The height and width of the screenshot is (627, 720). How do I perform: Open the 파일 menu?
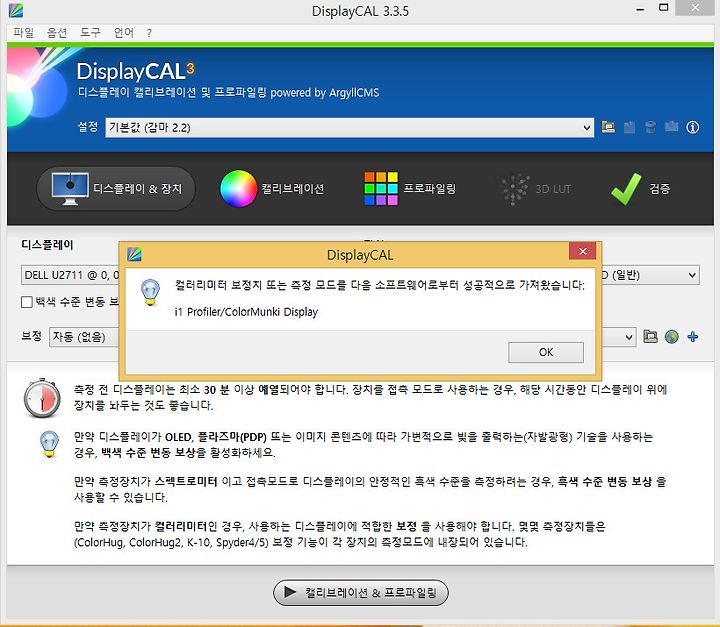pyautogui.click(x=23, y=33)
